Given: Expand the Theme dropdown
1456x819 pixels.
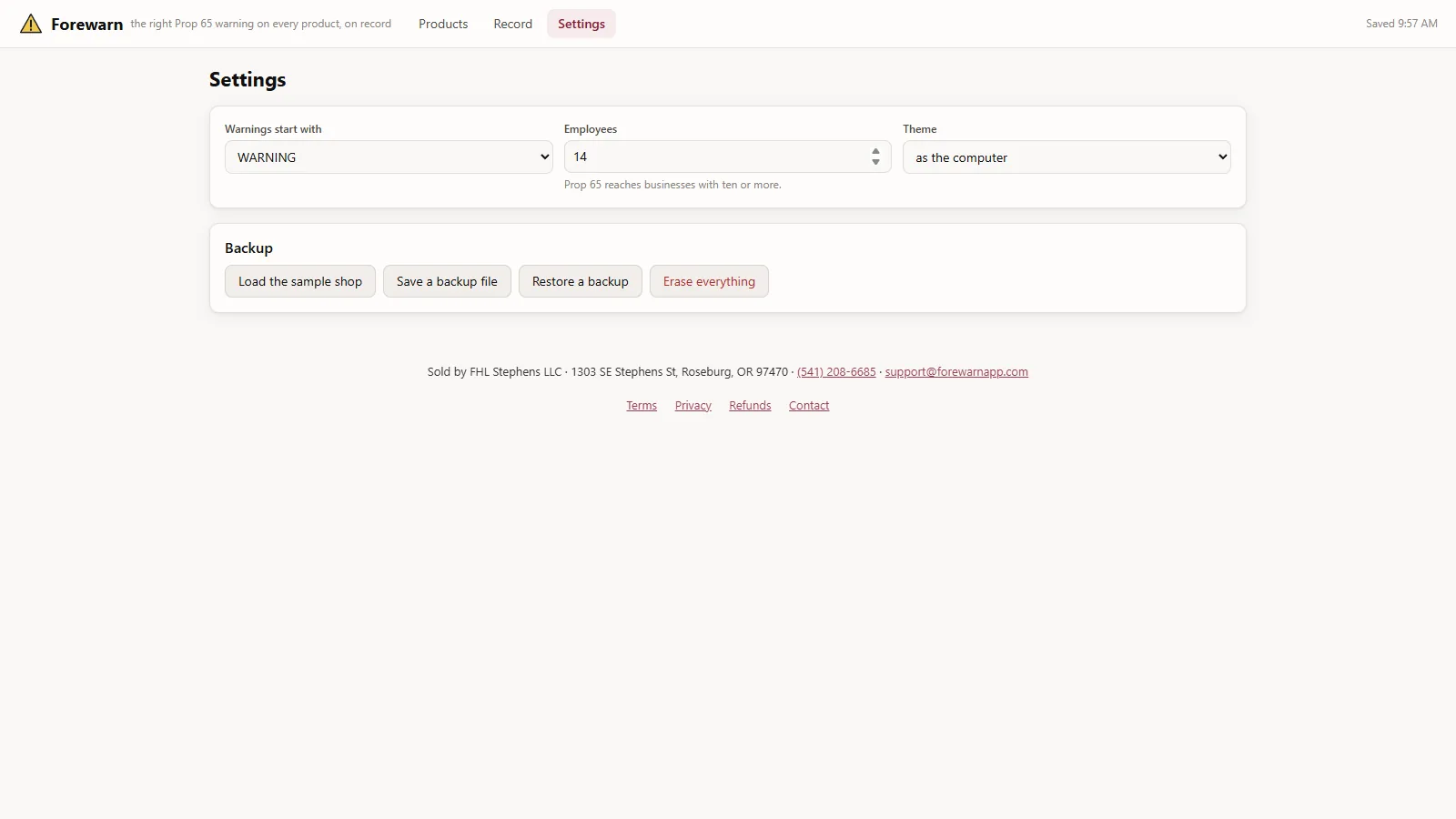Looking at the screenshot, I should click(1067, 157).
